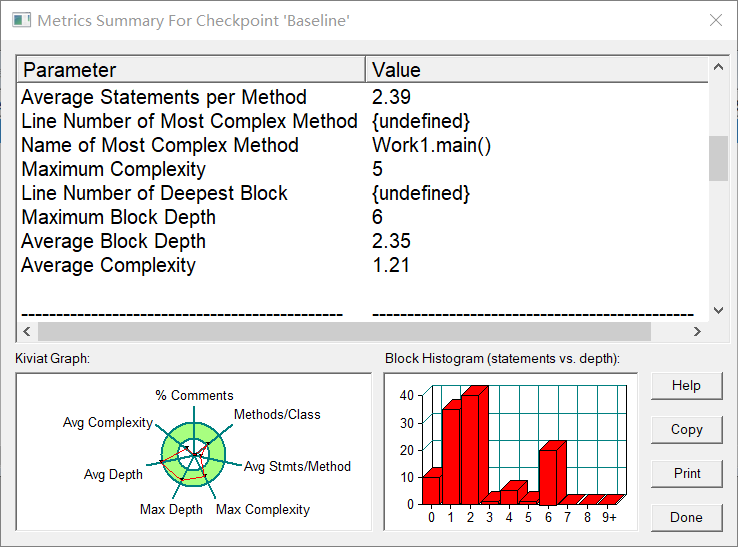Viewport: 738px width, 547px height.
Task: Click Done to close dialog
Action: (686, 517)
